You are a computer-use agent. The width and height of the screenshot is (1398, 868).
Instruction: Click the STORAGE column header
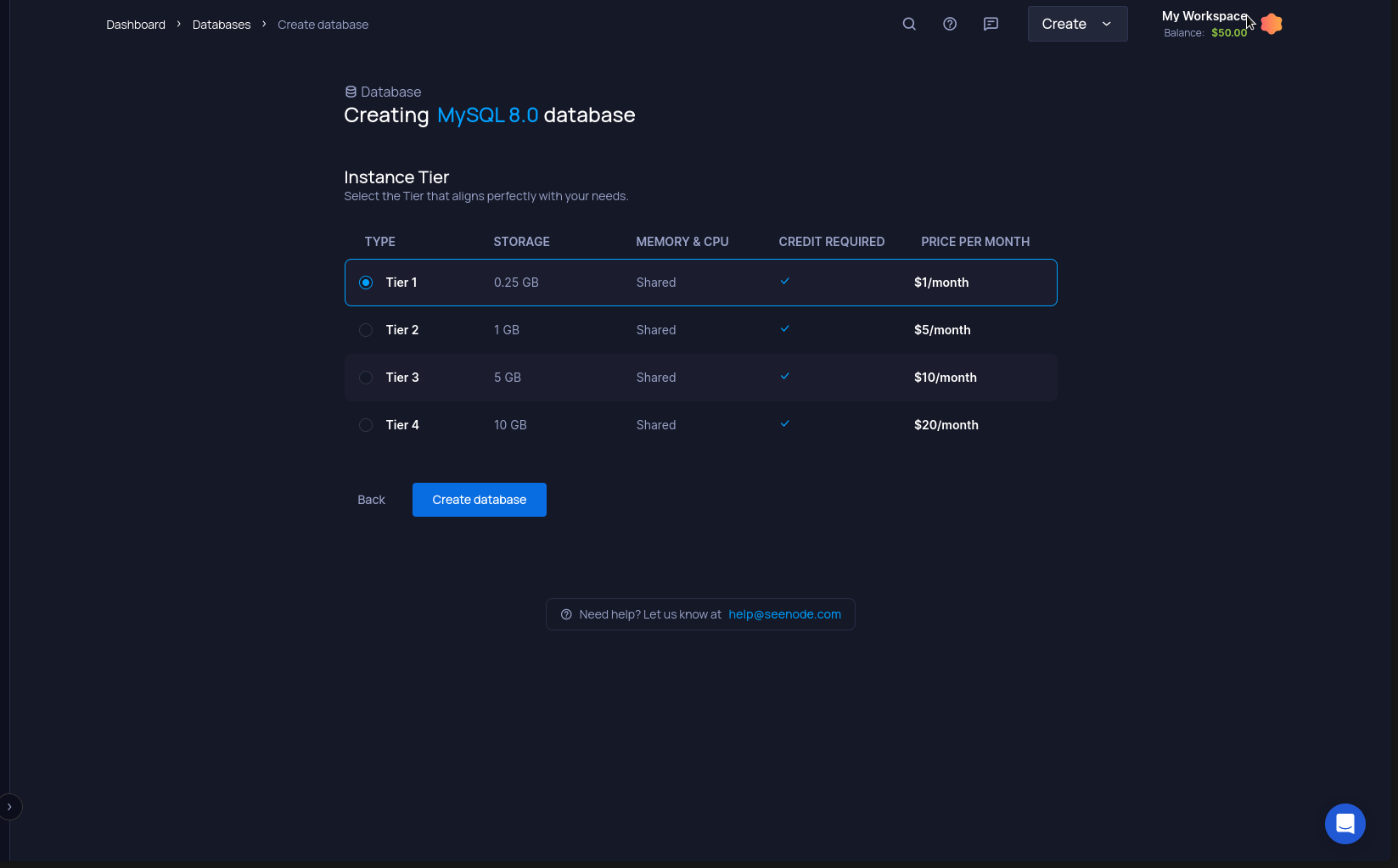[521, 242]
